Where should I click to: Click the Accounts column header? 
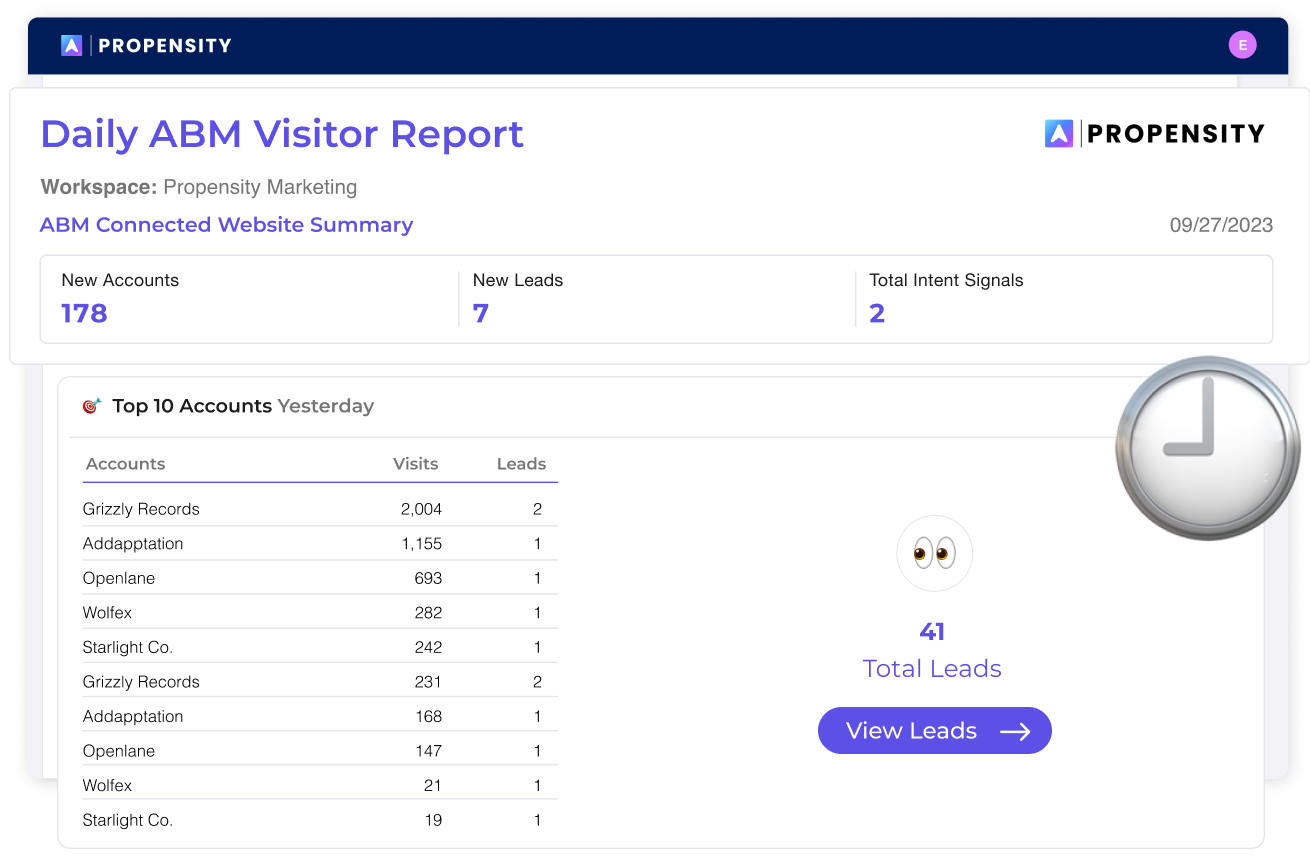[125, 463]
